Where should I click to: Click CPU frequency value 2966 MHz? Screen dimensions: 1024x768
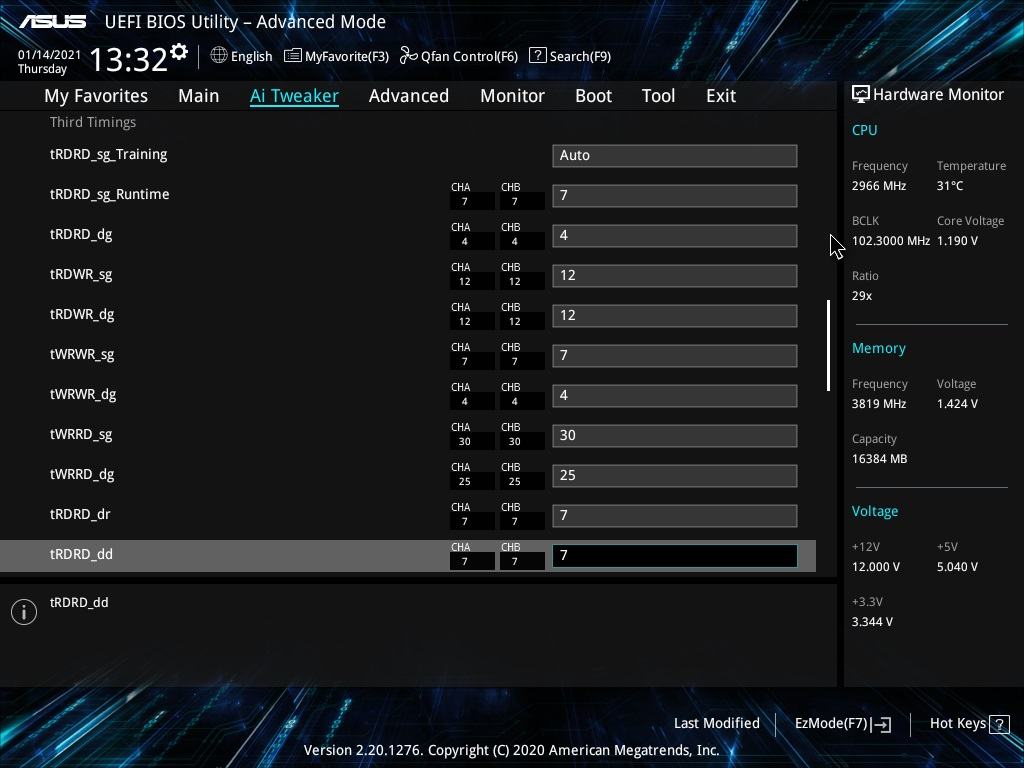coord(879,186)
